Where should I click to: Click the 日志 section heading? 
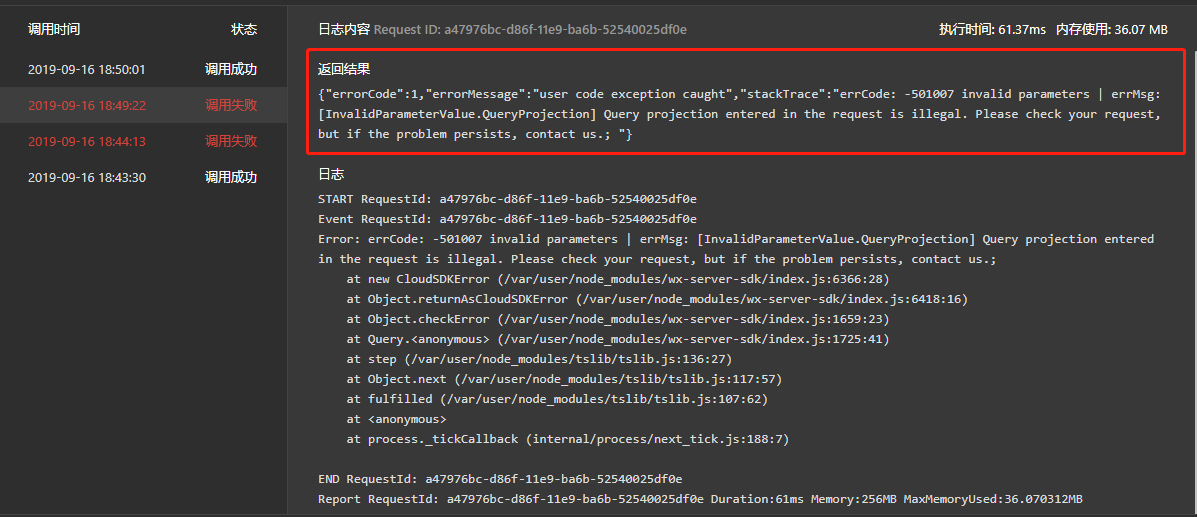coord(331,174)
